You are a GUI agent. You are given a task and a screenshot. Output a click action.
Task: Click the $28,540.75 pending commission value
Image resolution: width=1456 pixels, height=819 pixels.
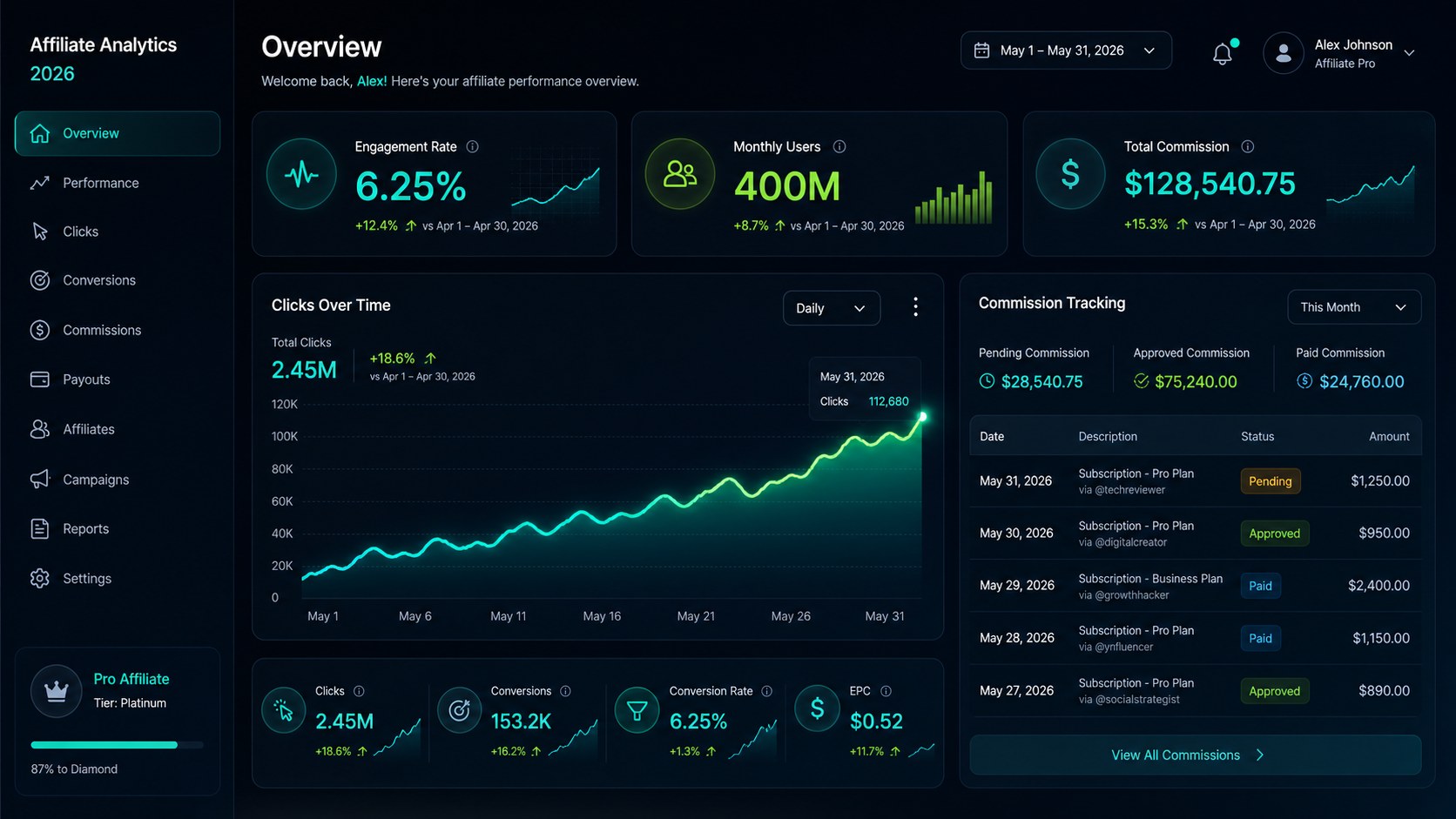pos(1042,381)
